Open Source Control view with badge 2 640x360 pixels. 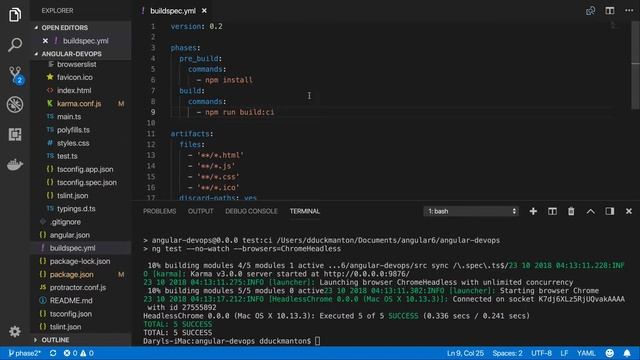pos(16,75)
